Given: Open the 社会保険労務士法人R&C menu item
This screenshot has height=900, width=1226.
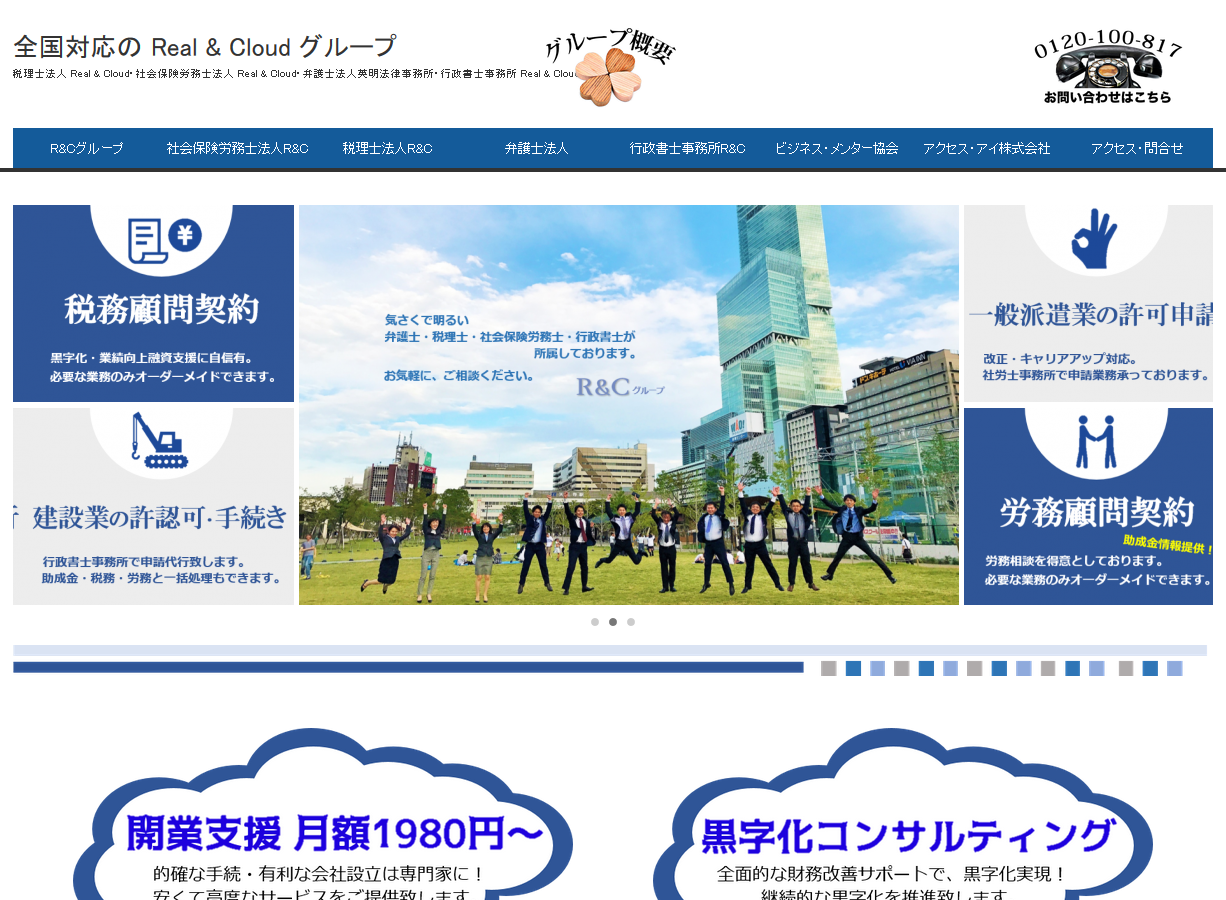Looking at the screenshot, I should [237, 148].
